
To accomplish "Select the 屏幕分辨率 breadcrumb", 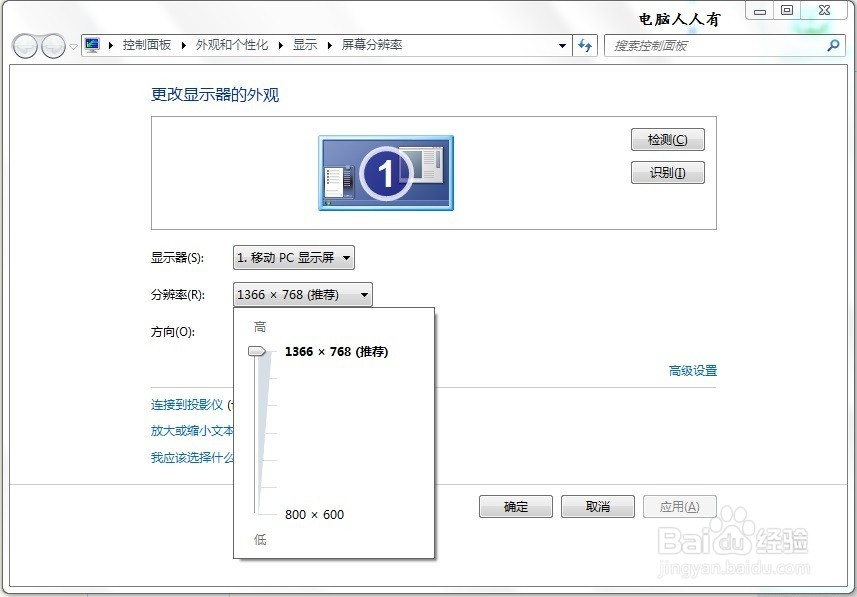I will click(x=372, y=45).
